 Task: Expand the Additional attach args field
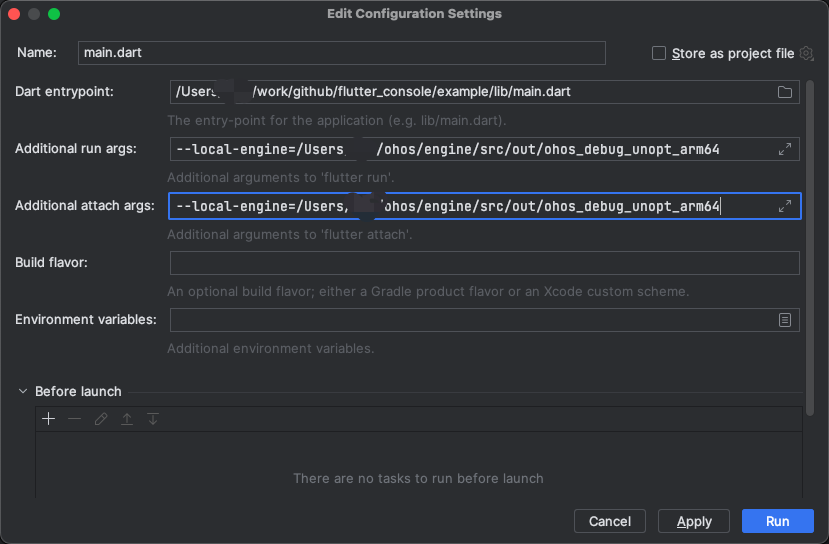(x=785, y=206)
